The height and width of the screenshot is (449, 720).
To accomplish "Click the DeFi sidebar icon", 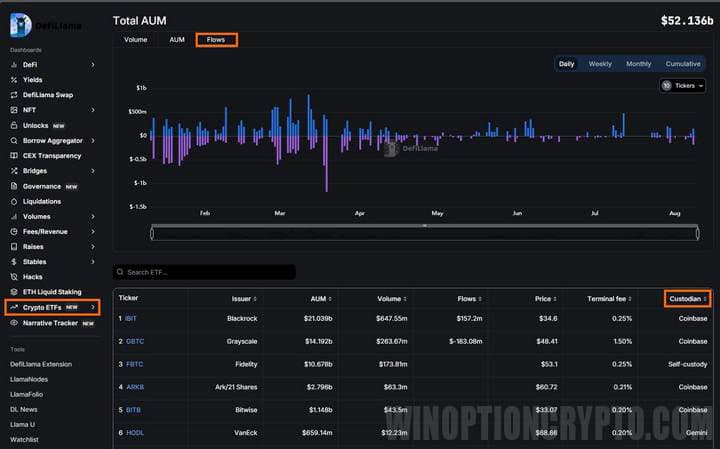I will click(14, 65).
